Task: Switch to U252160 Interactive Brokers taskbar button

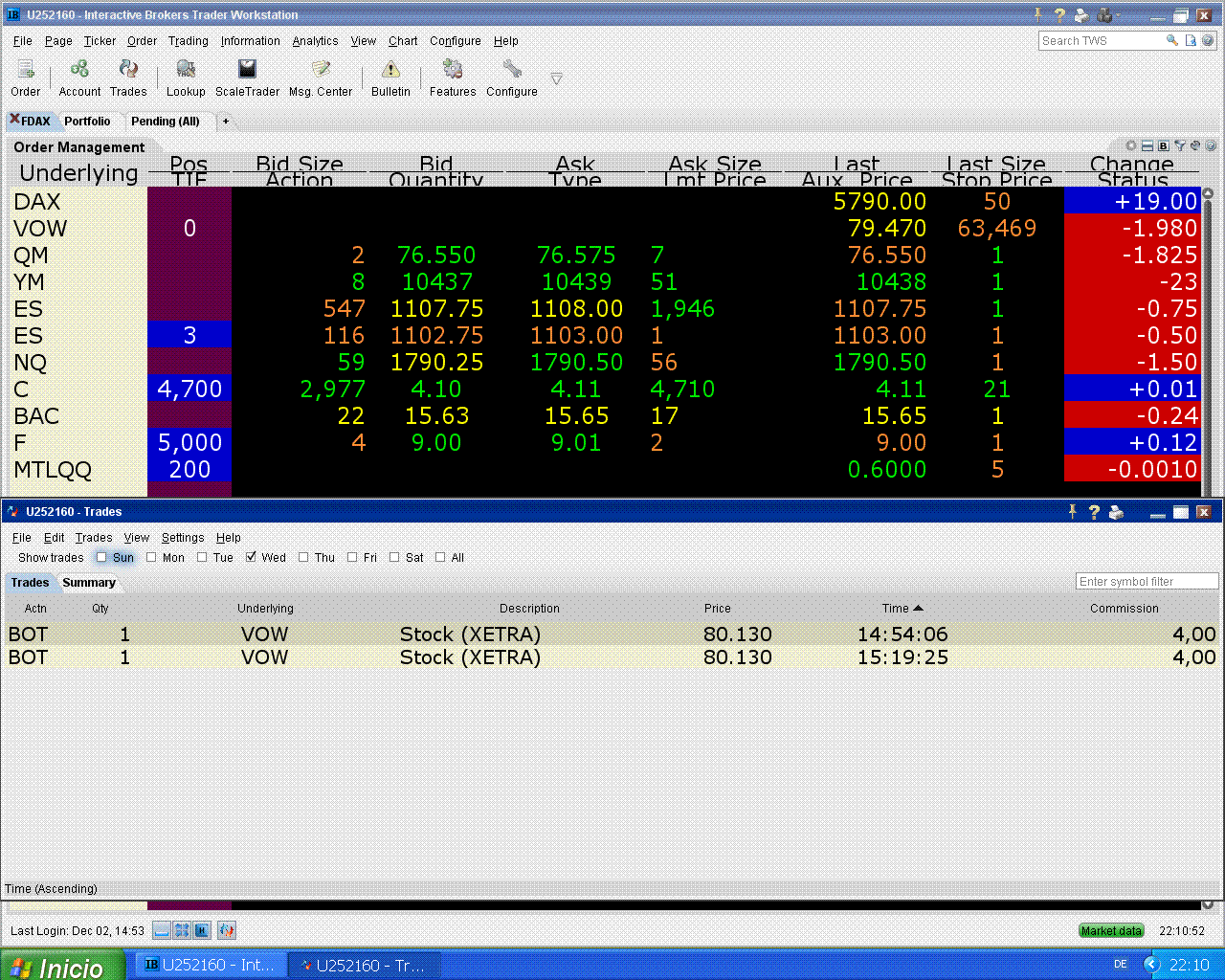Action: pos(209,965)
